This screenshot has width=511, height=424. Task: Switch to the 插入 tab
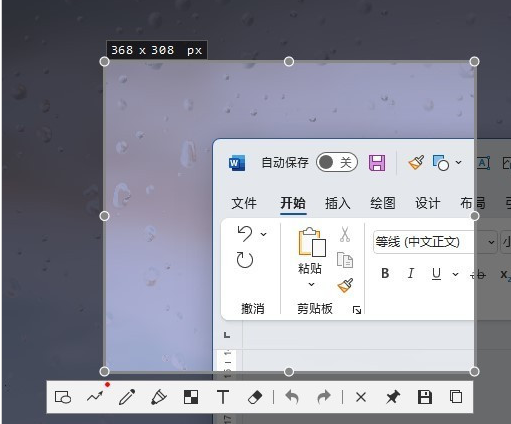(338, 203)
